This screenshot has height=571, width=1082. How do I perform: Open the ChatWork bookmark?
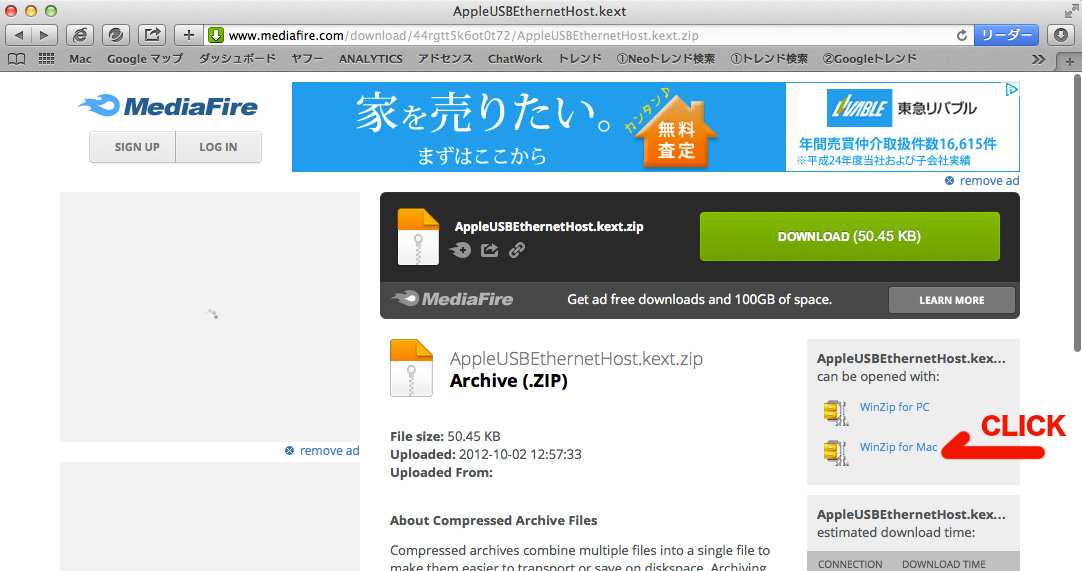(515, 59)
